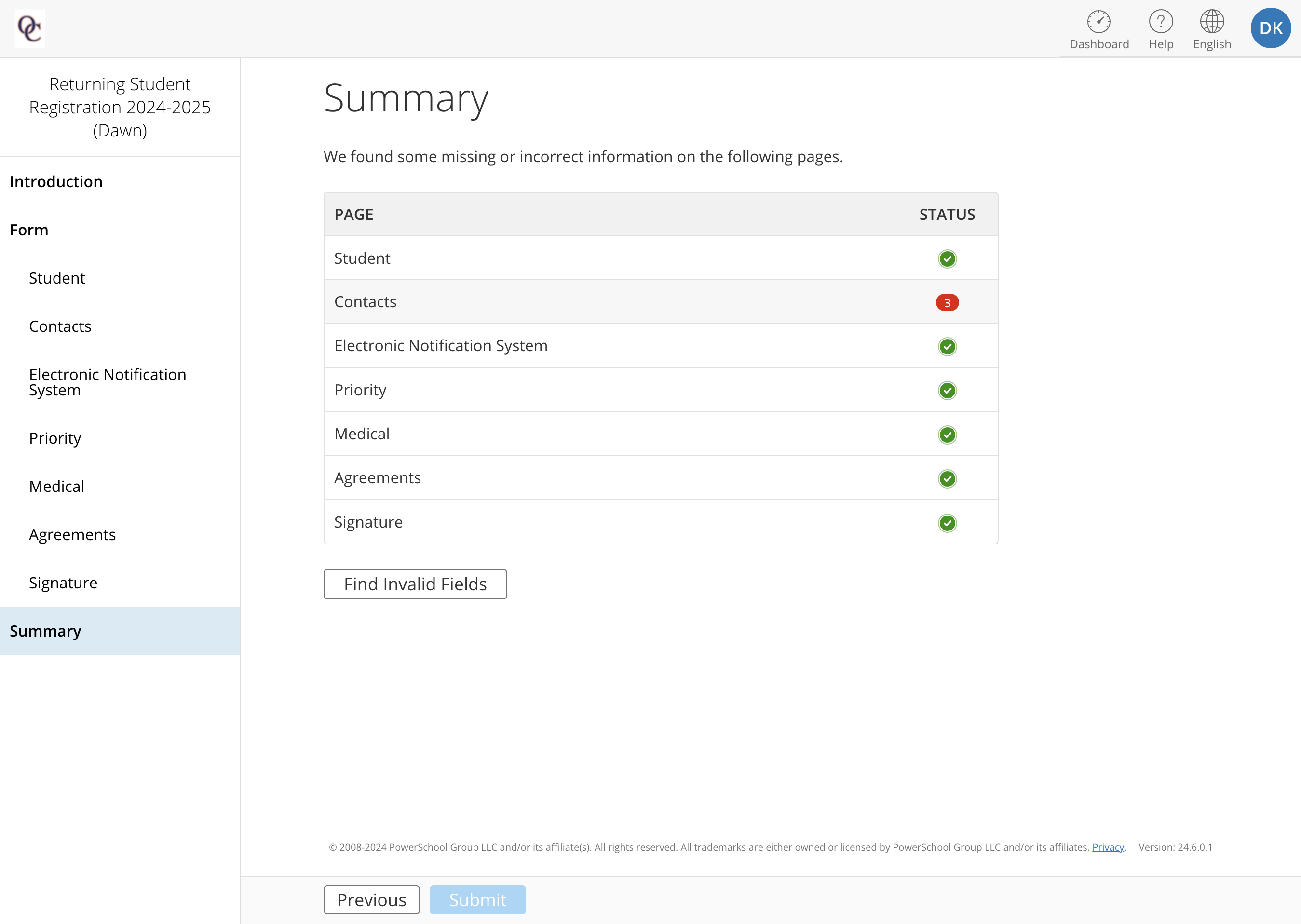Click the Signature row in the table
1301x924 pixels.
[x=661, y=522]
